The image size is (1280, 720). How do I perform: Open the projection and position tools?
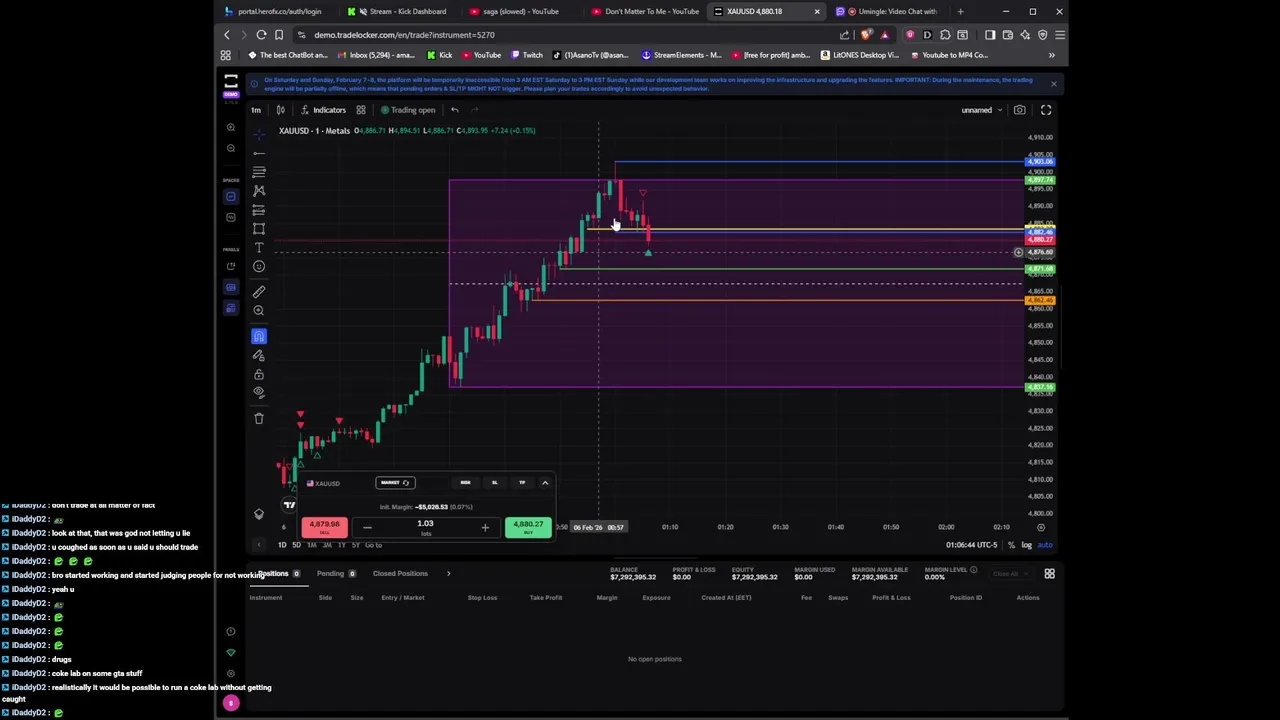tap(259, 210)
